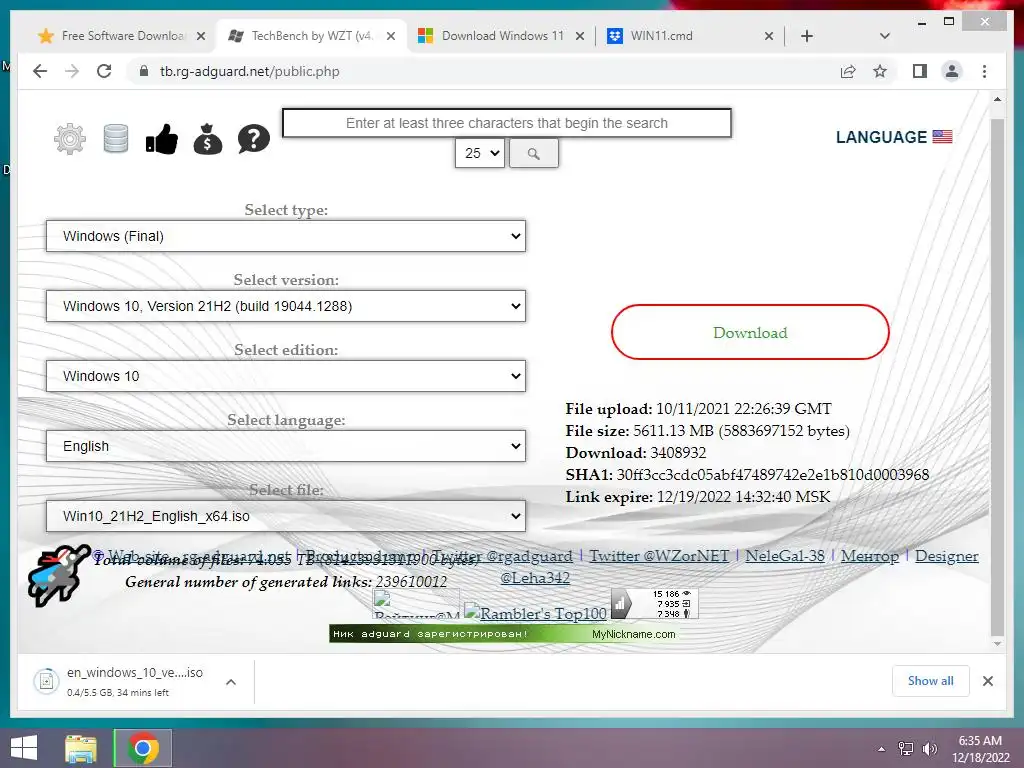
Task: Click Show all downloads
Action: click(x=930, y=680)
